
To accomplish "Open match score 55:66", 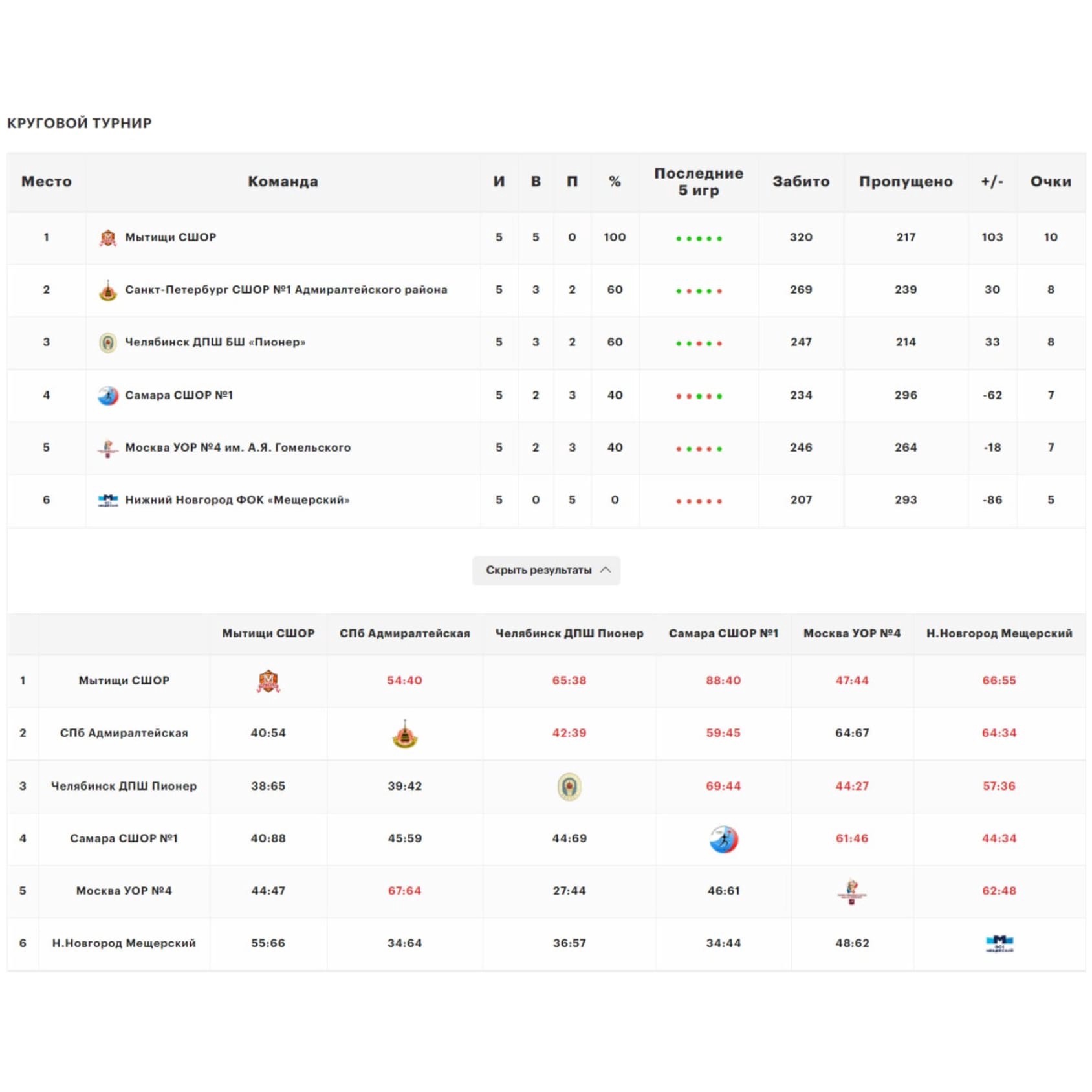I will 268,943.
